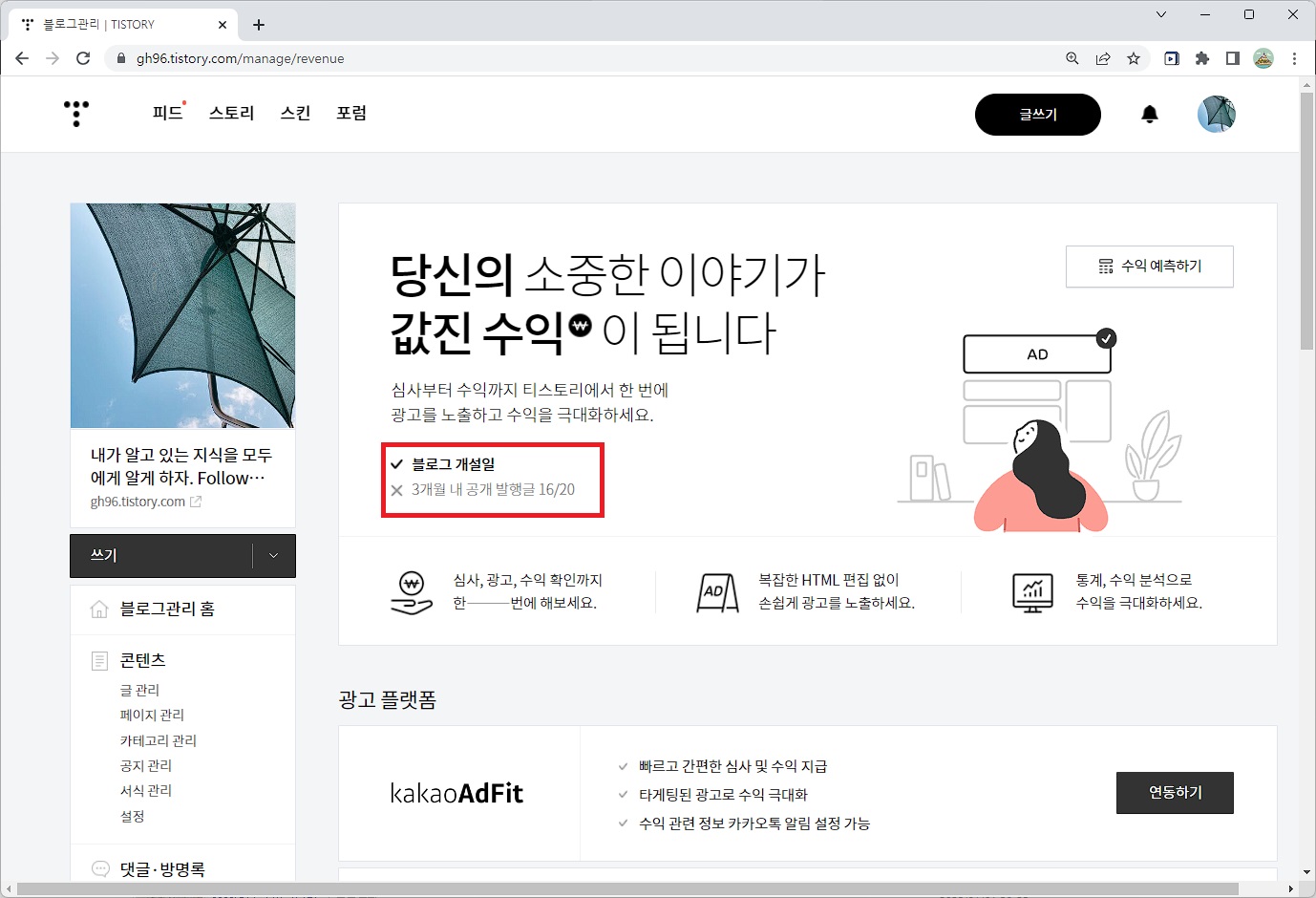
Task: Click 수익 관련 정보 카카오톡 알림 text
Action: point(754,823)
